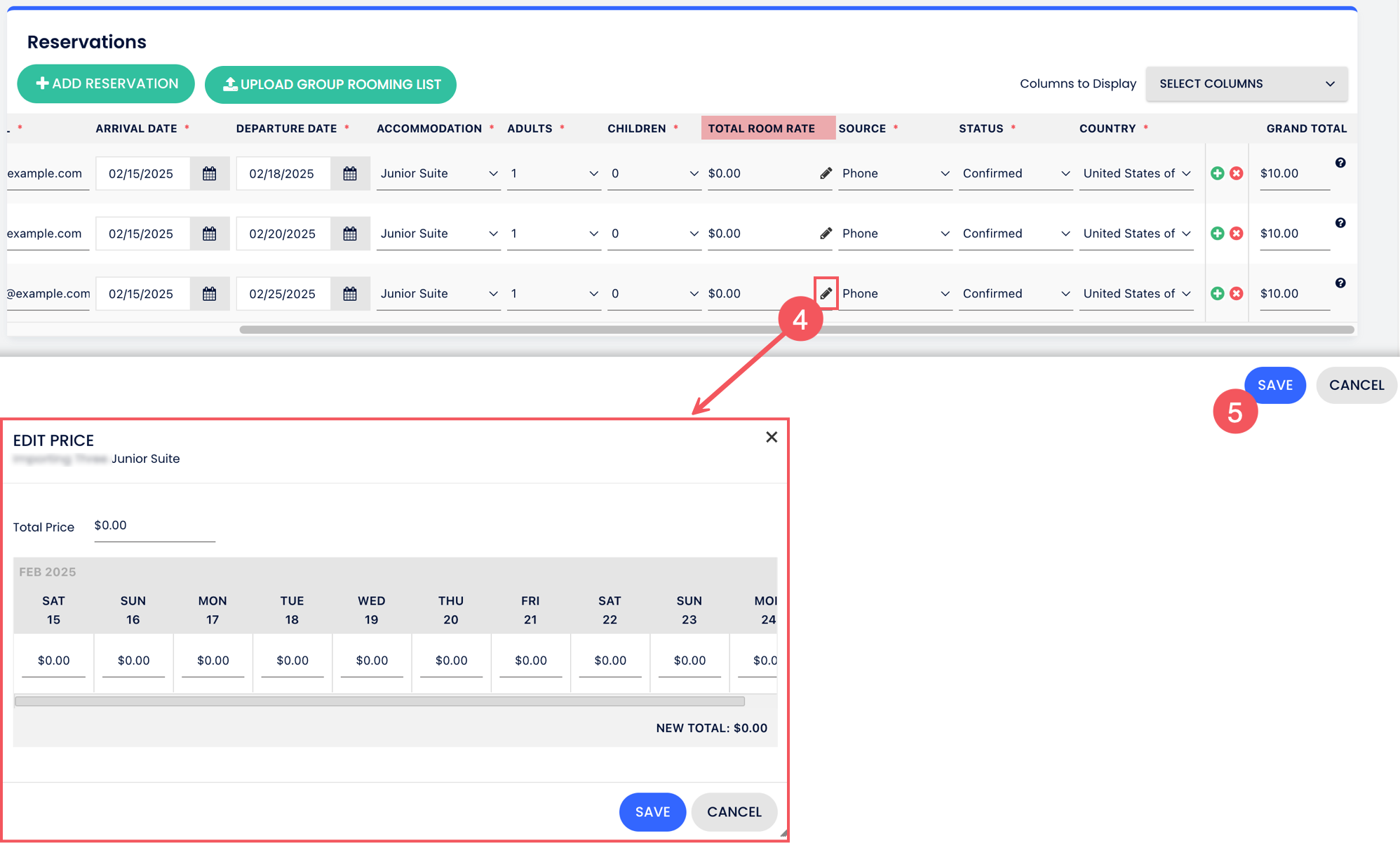Click help question mark in third row
This screenshot has height=843, width=1400.
[1340, 283]
